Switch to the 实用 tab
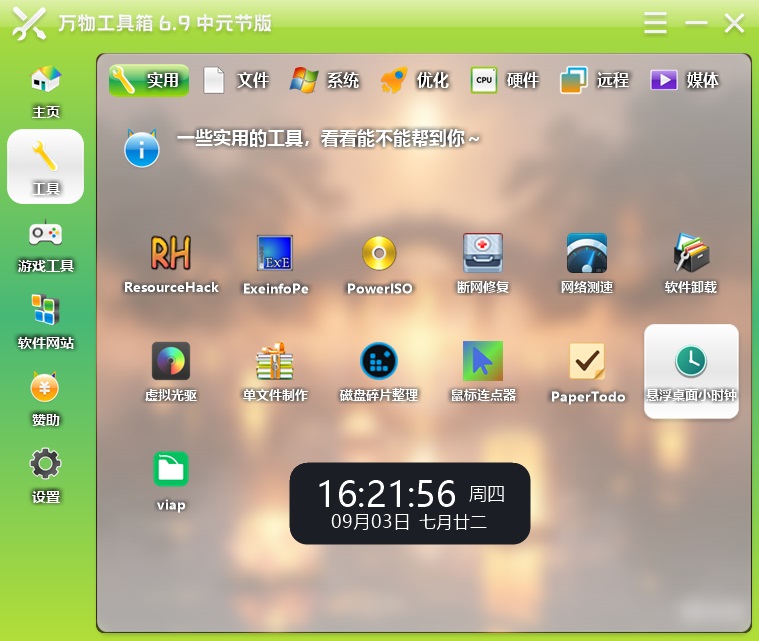The width and height of the screenshot is (759, 641). click(x=149, y=80)
